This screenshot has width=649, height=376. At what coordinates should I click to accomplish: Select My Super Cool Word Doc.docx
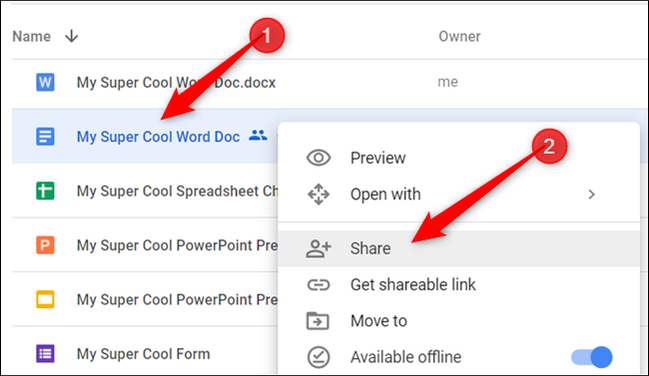tap(176, 82)
